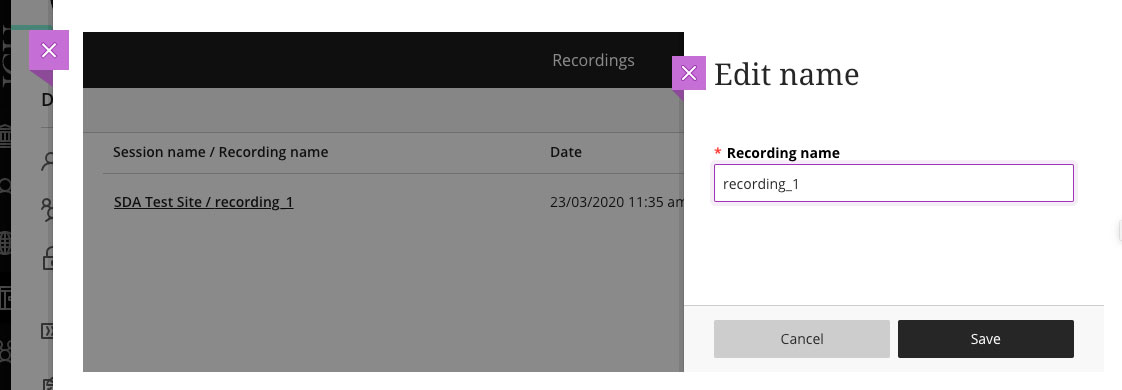Screen dimensions: 1122x390
Task: Open the institution building icon in sidebar
Action: pos(5,135)
